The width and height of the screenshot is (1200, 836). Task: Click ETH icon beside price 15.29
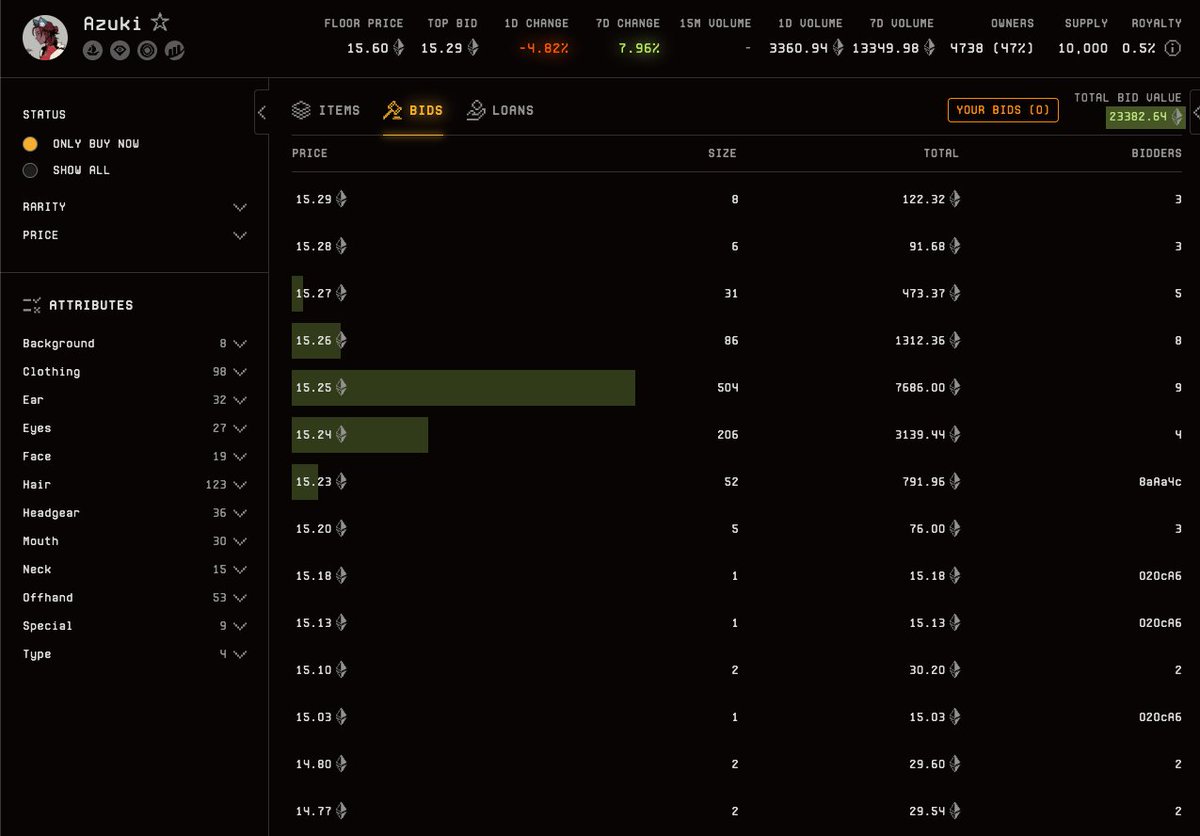tap(341, 199)
